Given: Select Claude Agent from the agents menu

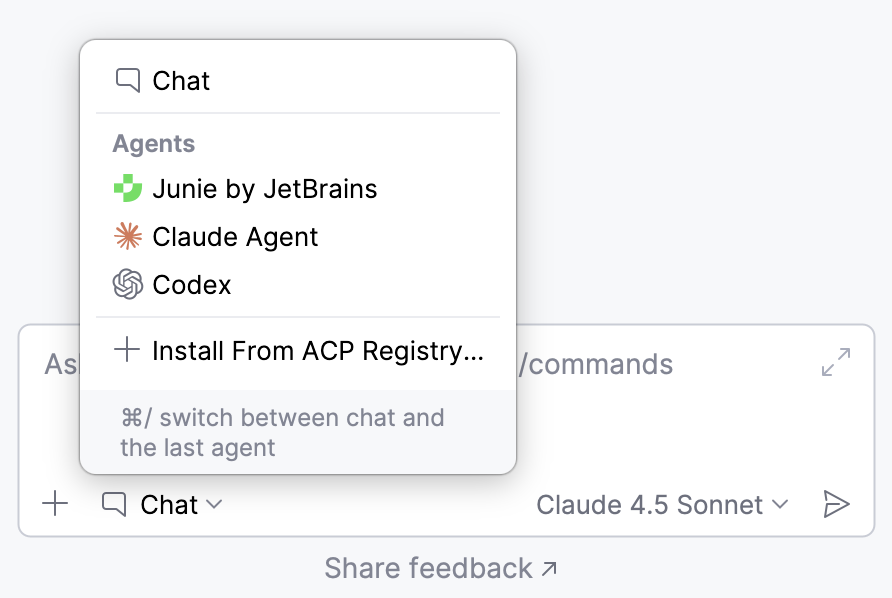Looking at the screenshot, I should pyautogui.click(x=235, y=237).
